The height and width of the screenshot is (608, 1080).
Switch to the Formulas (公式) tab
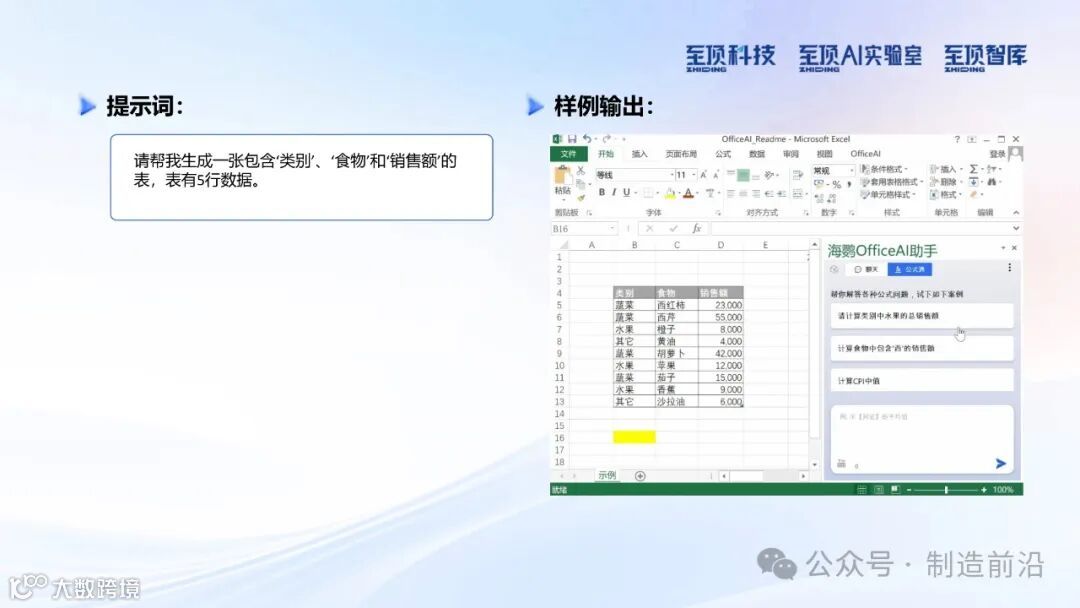[723, 154]
